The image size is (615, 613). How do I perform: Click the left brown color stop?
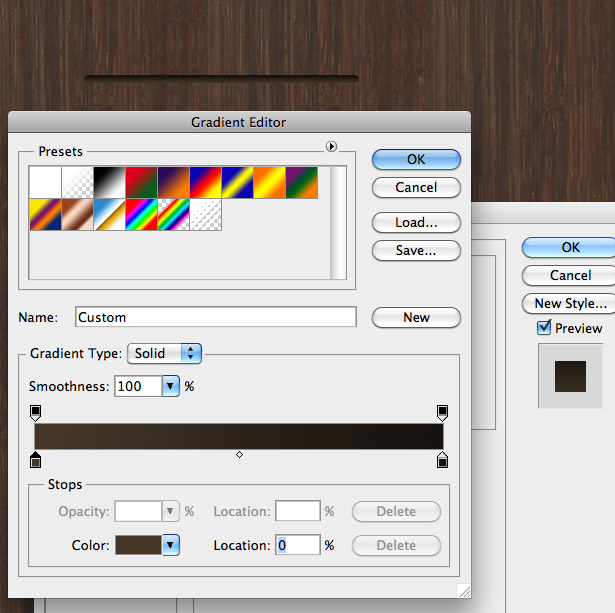(x=35, y=460)
